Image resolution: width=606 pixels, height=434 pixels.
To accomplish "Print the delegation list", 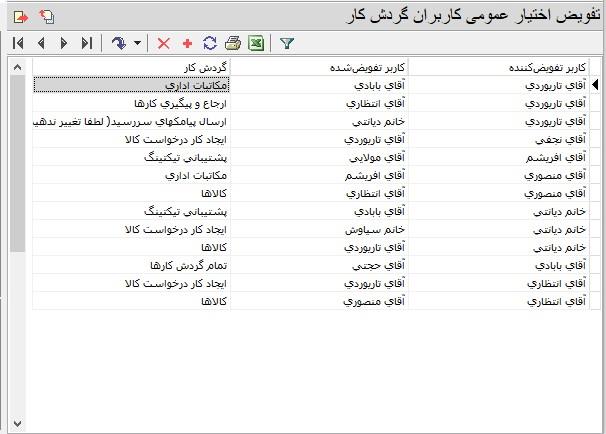I will coord(232,44).
